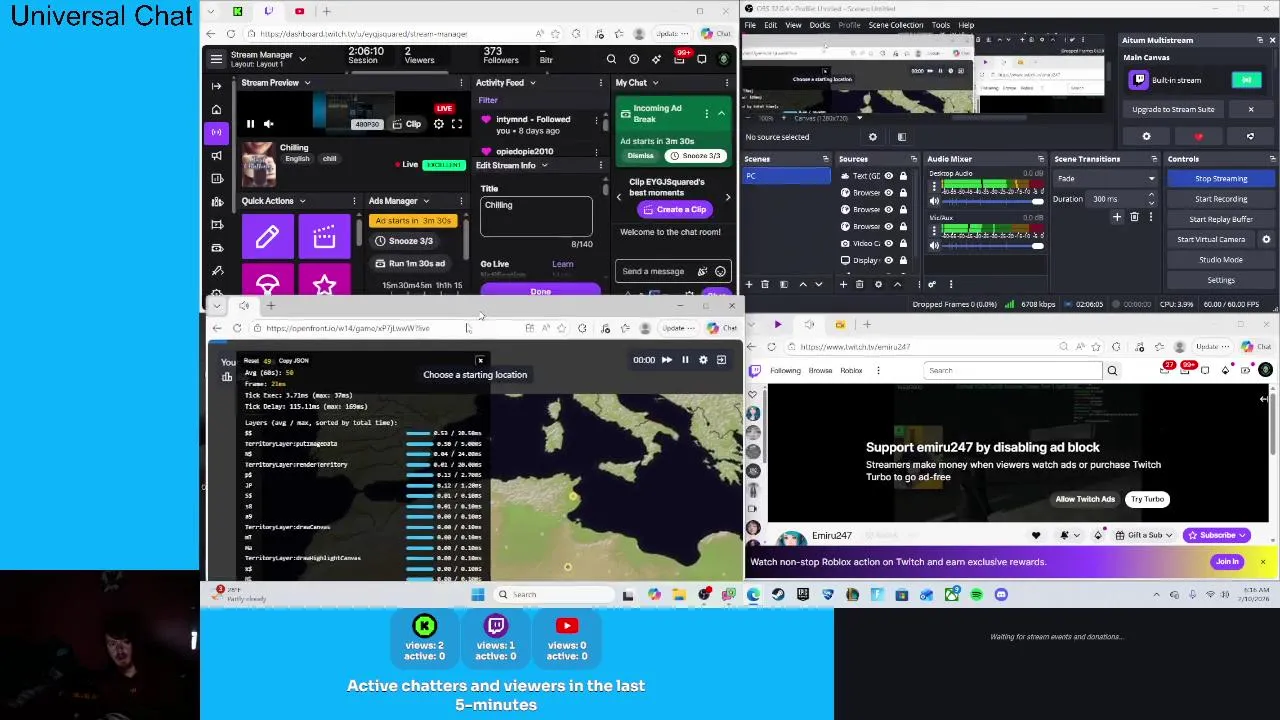Expand the Edit Stream Info dropdown
The image size is (1280, 720).
point(544,165)
